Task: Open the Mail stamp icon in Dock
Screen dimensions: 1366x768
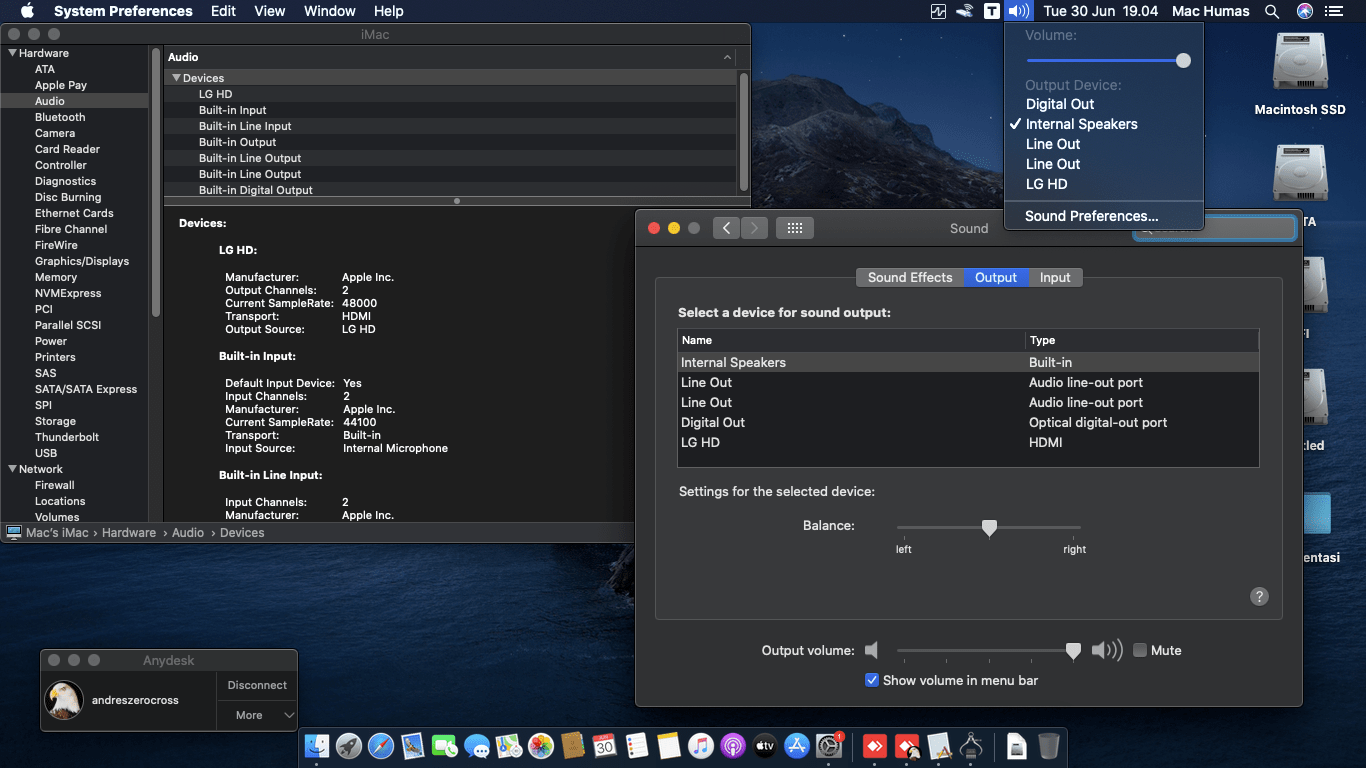Action: (x=413, y=745)
